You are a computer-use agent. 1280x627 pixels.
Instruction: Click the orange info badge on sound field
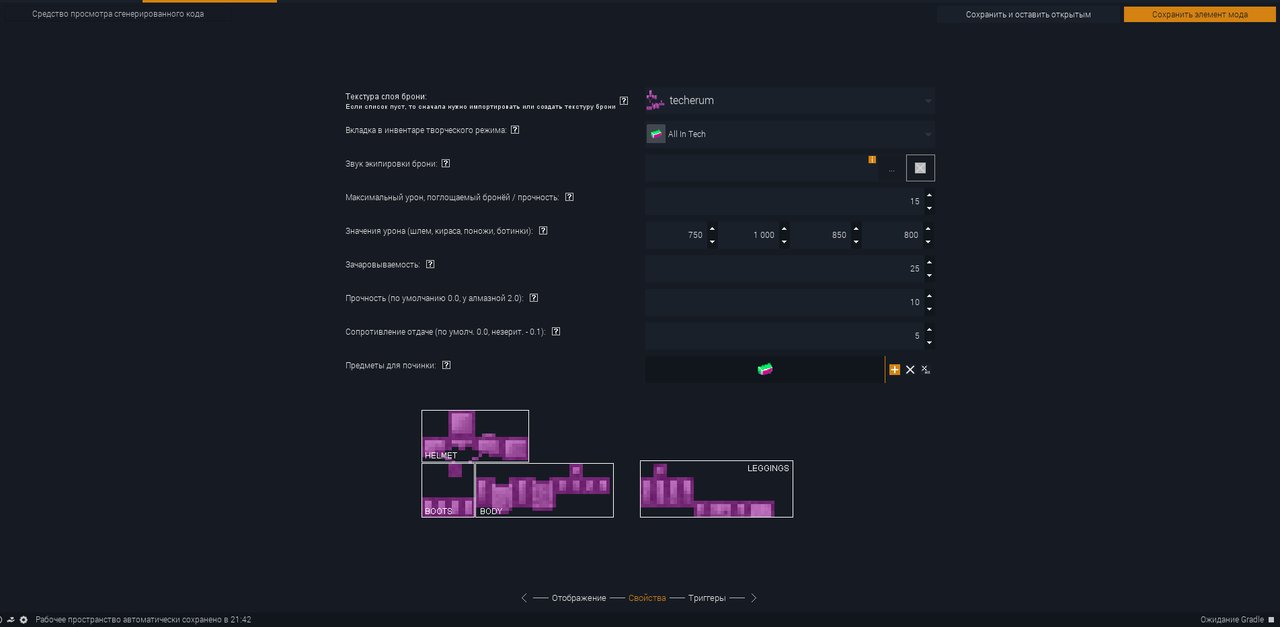coord(872,159)
